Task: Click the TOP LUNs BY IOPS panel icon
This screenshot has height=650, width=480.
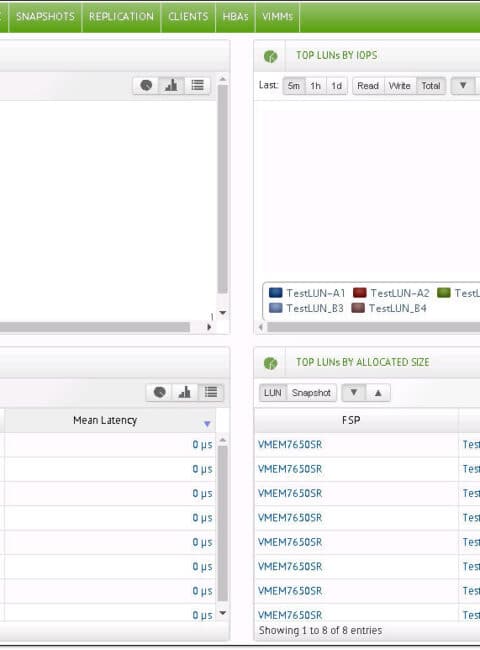Action: [270, 56]
